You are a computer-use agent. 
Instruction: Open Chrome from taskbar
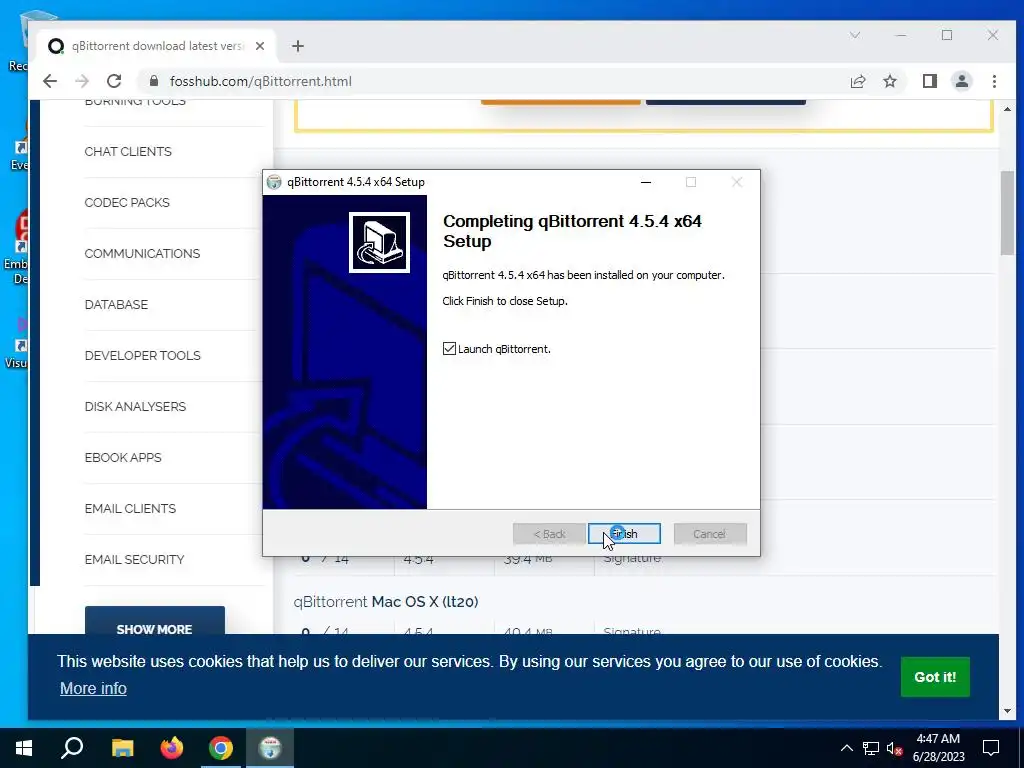tap(221, 748)
